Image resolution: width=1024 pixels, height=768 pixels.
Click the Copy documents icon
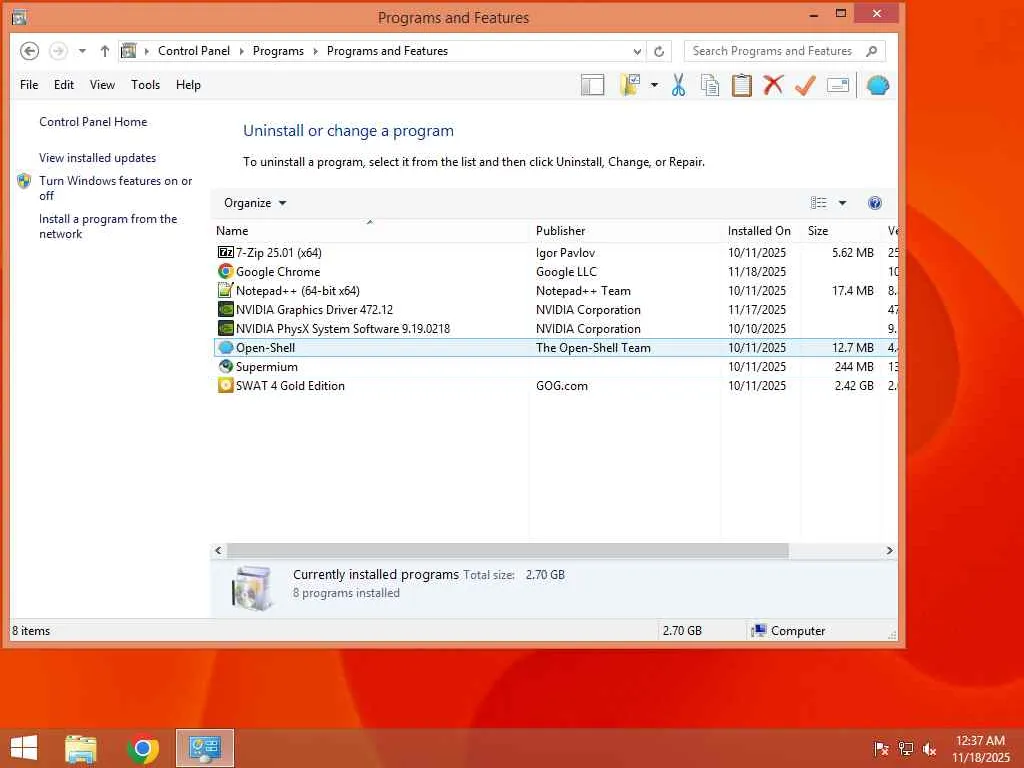coord(710,85)
